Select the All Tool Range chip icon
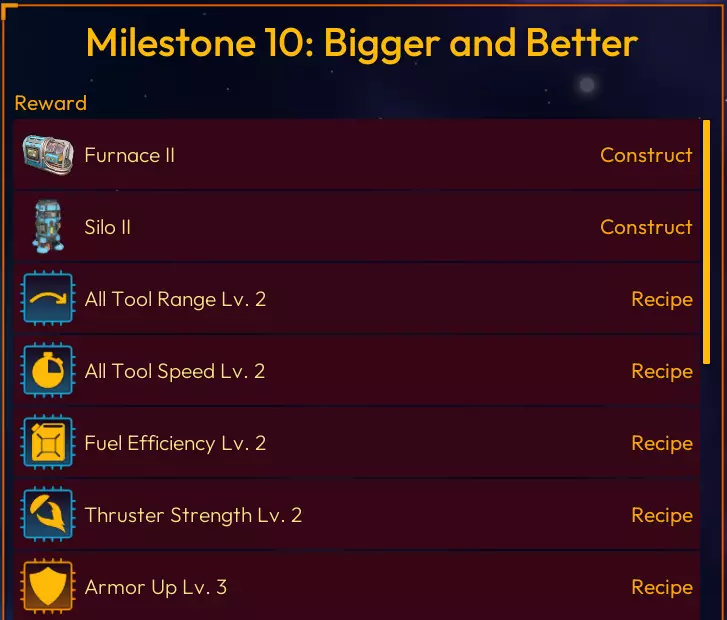The height and width of the screenshot is (620, 727). click(47, 299)
